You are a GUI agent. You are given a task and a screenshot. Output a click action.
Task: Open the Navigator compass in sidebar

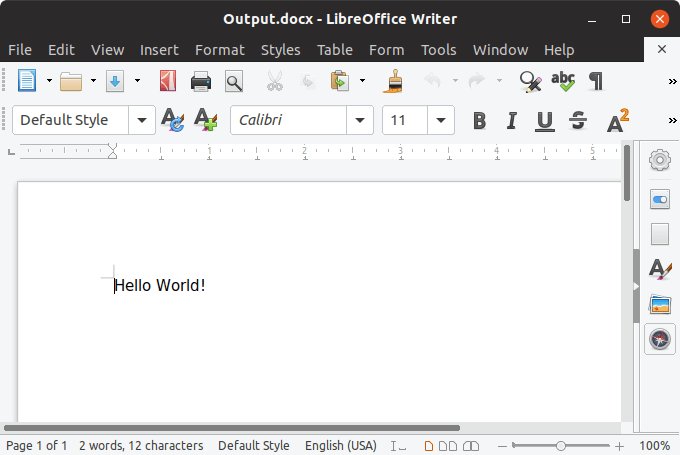coord(660,340)
